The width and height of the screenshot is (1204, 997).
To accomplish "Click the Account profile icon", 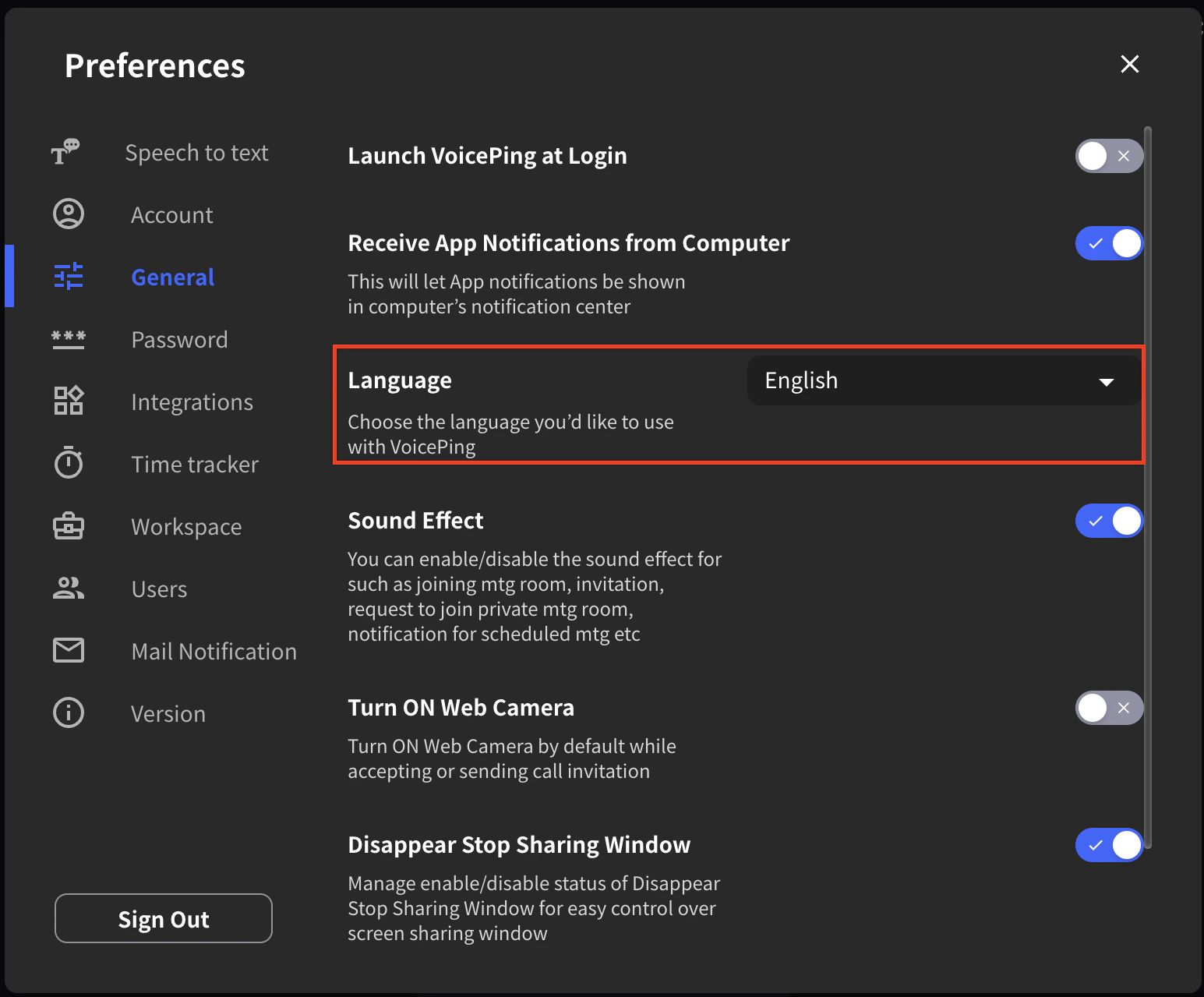I will point(68,214).
